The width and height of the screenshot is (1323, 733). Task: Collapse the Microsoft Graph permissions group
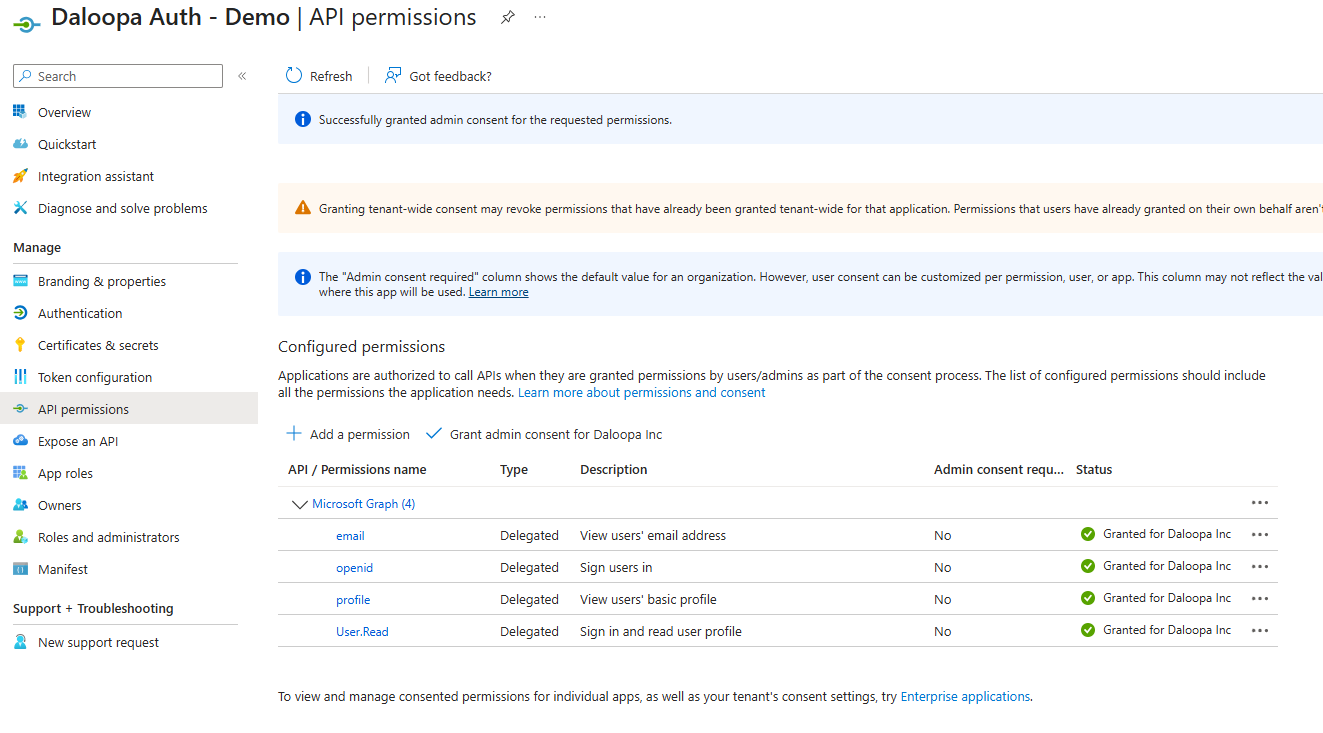tap(299, 504)
